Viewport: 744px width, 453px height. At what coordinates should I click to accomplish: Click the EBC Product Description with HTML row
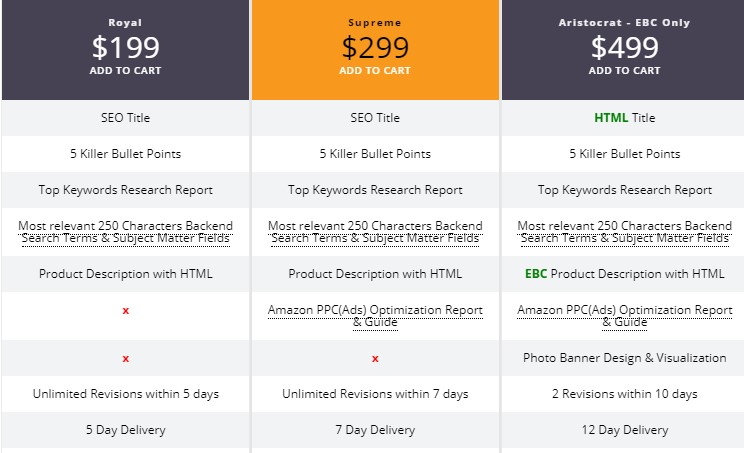click(x=624, y=274)
